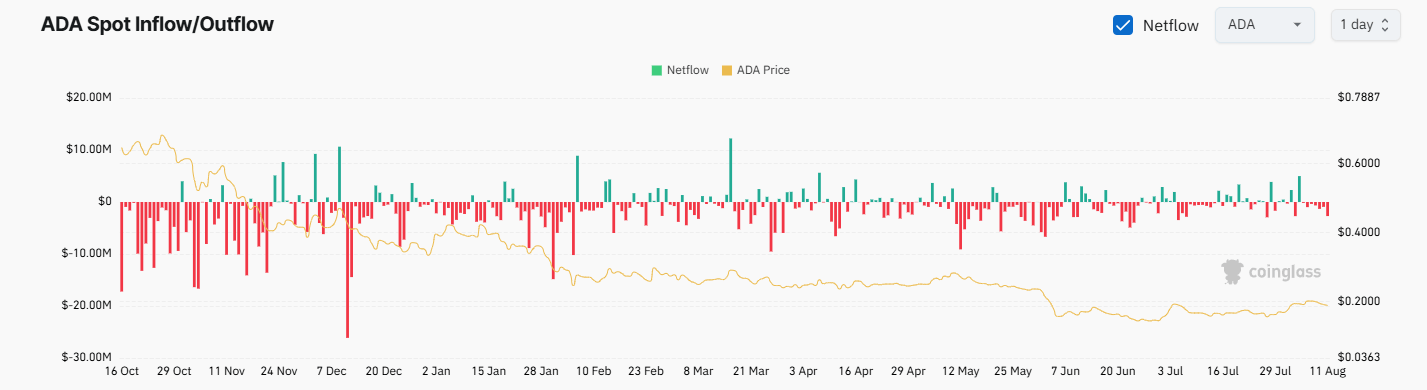Toggle the green Netflow legend swatch
Screen dimensions: 1427x390
656,70
